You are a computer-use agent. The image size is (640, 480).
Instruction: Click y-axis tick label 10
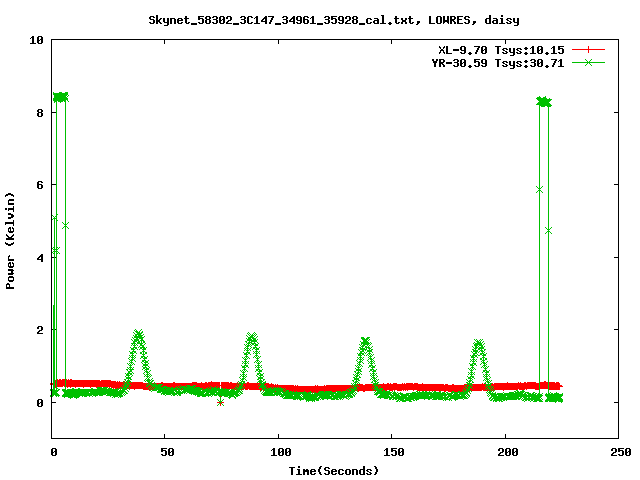point(36,40)
